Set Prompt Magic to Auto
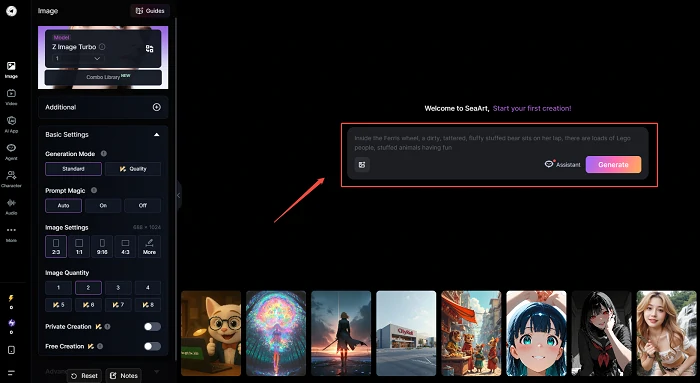This screenshot has width=700, height=383. (x=63, y=205)
